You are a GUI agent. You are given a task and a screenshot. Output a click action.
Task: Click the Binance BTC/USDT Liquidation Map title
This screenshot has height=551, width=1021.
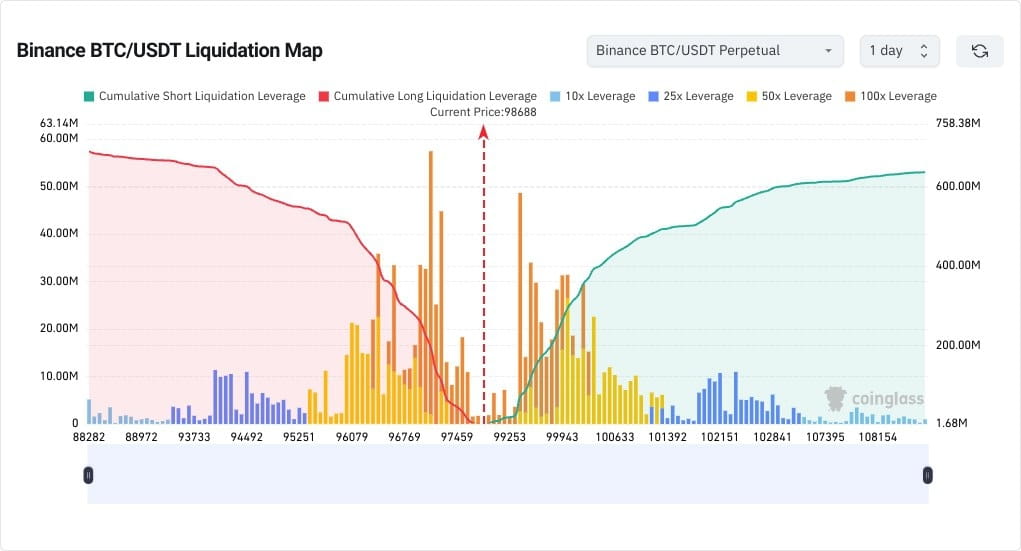[169, 51]
